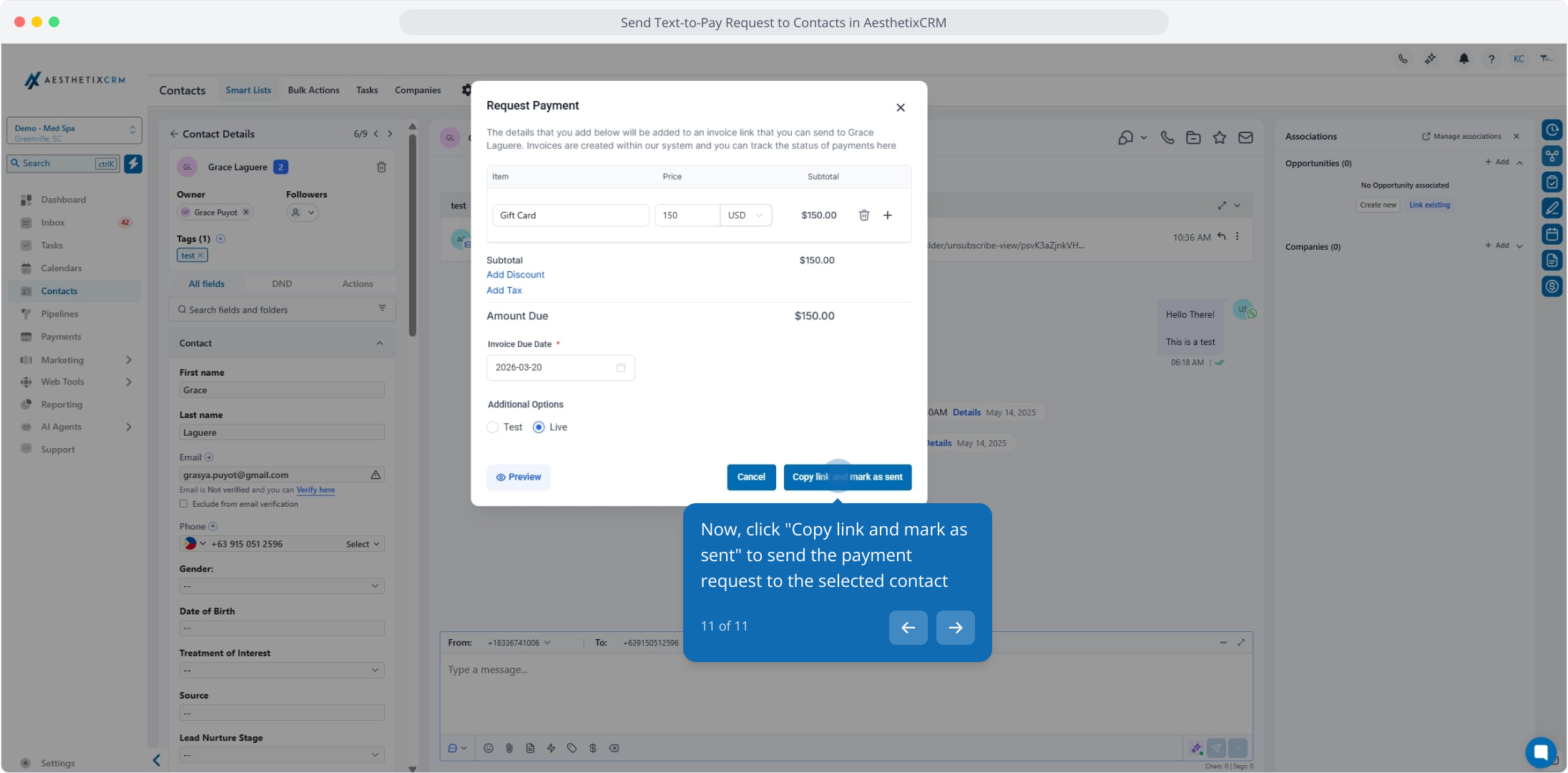Check Exclude from email verification
1568x773 pixels.
(184, 504)
